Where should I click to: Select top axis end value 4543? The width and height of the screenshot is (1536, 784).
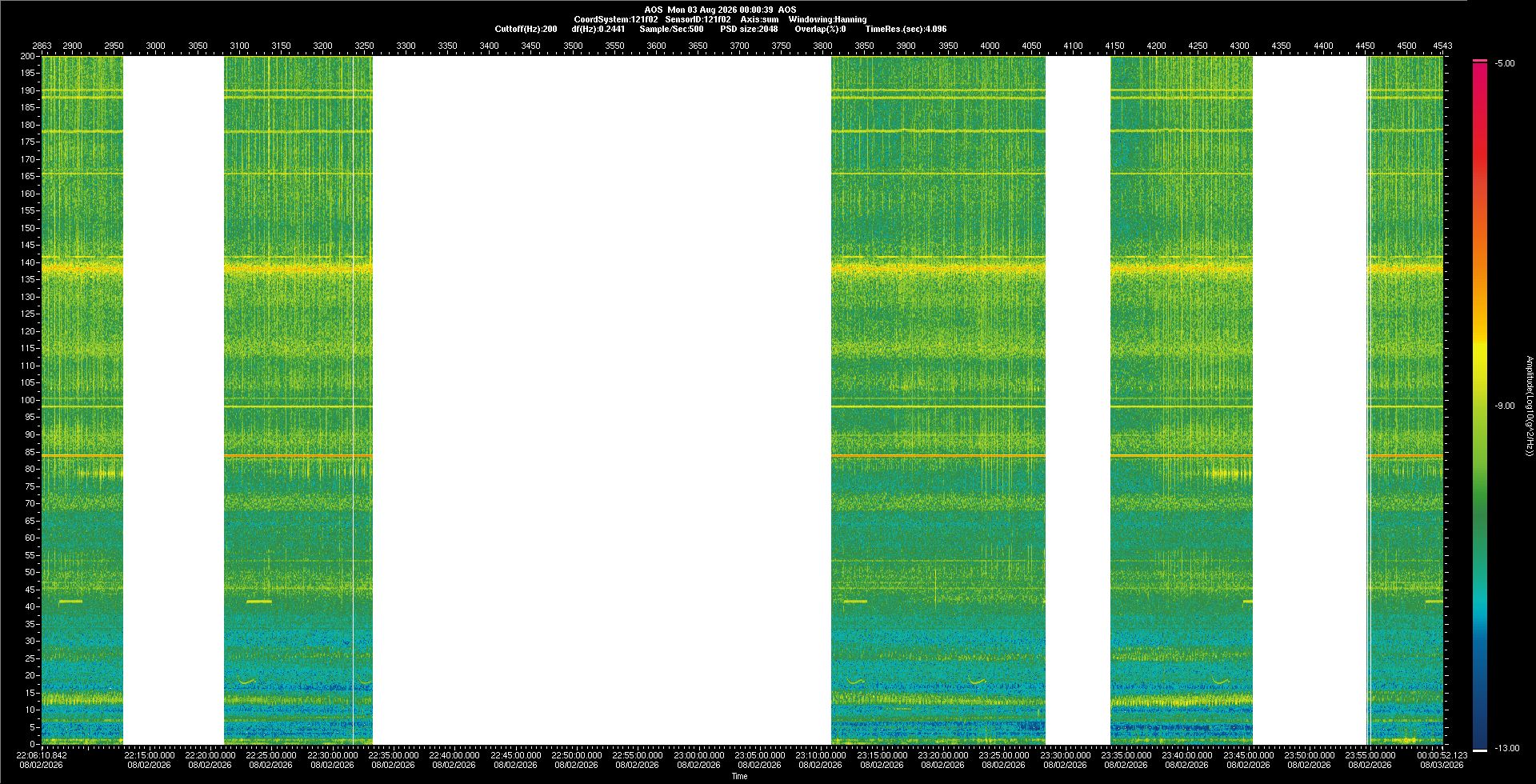coord(1442,46)
